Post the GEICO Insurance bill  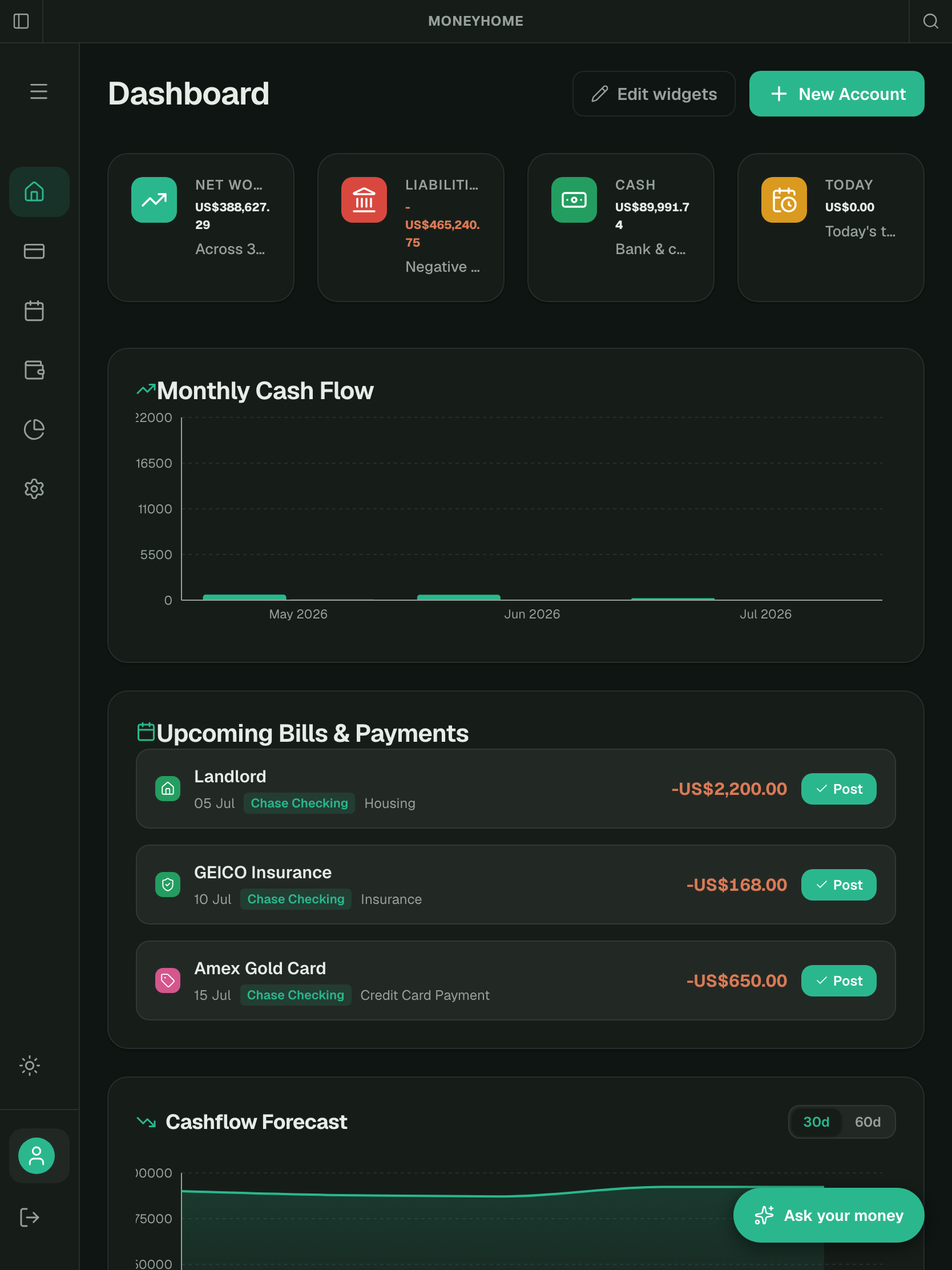[838, 885]
